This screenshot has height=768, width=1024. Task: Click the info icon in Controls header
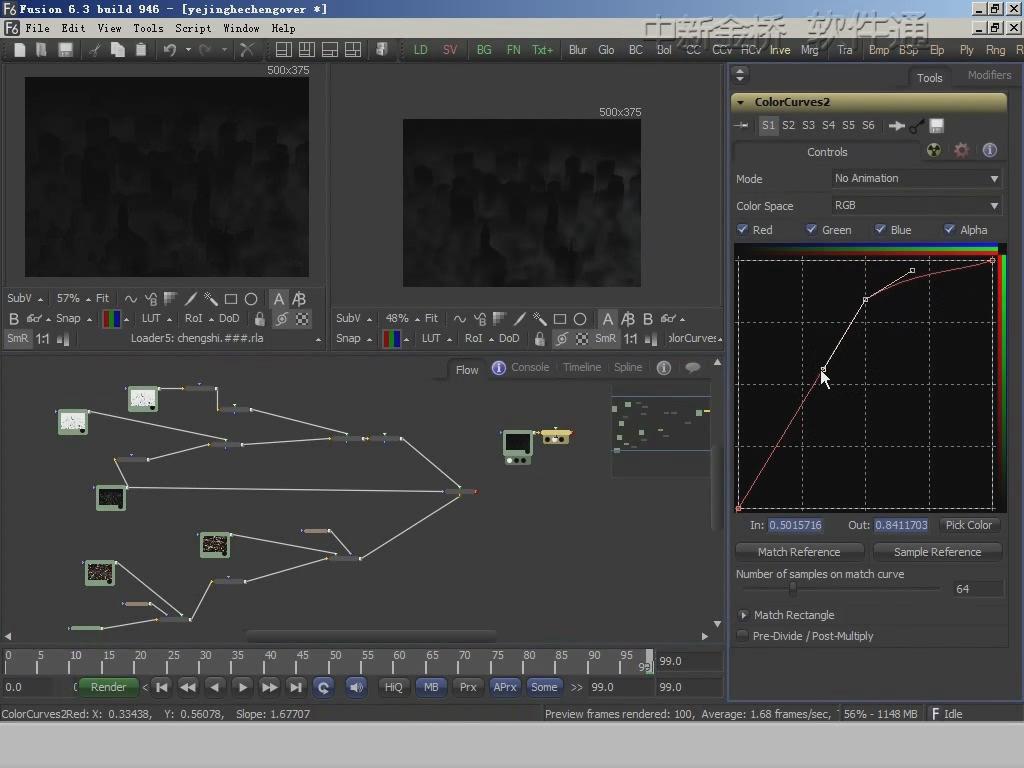(989, 150)
